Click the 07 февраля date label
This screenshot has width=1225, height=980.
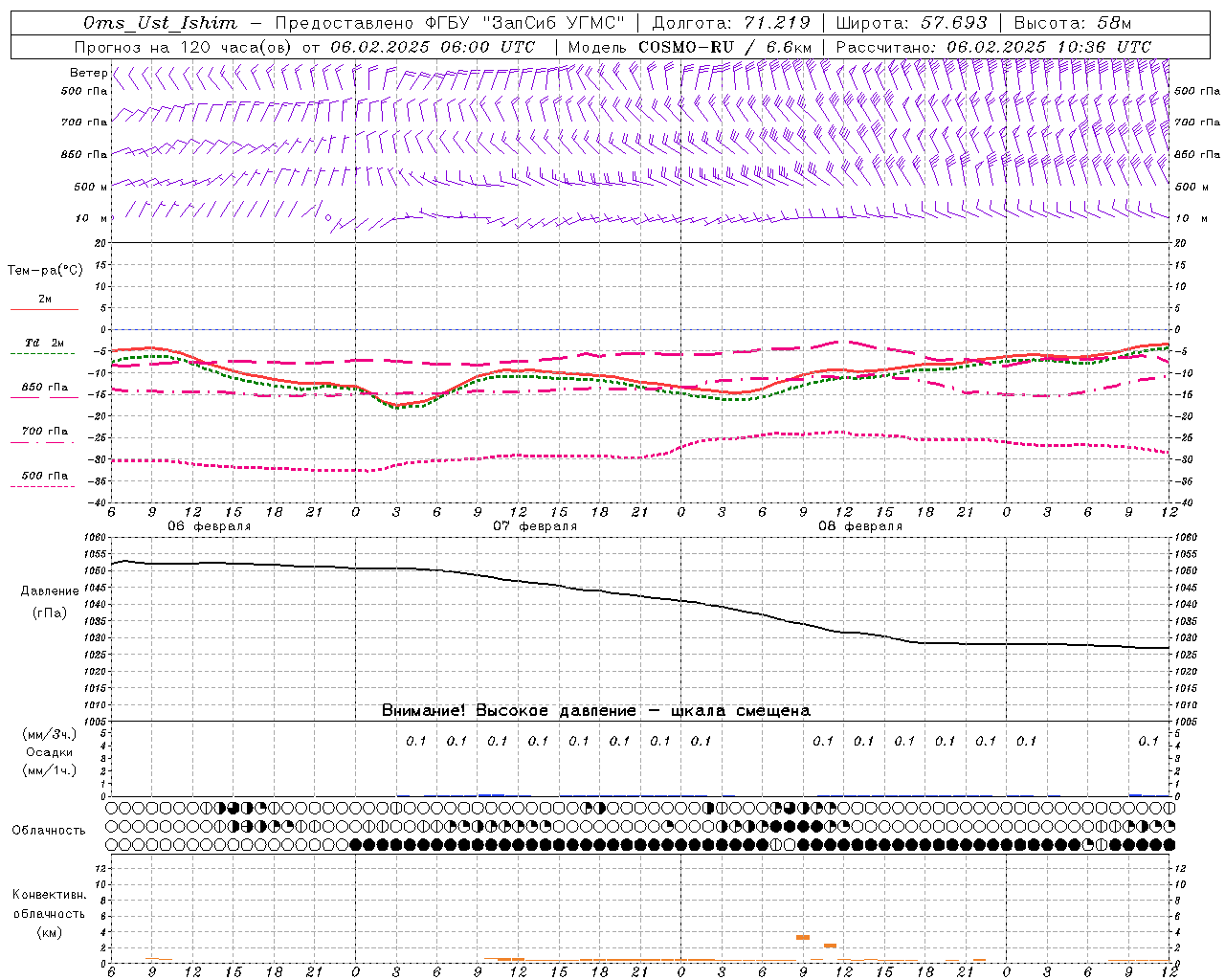pos(535,526)
